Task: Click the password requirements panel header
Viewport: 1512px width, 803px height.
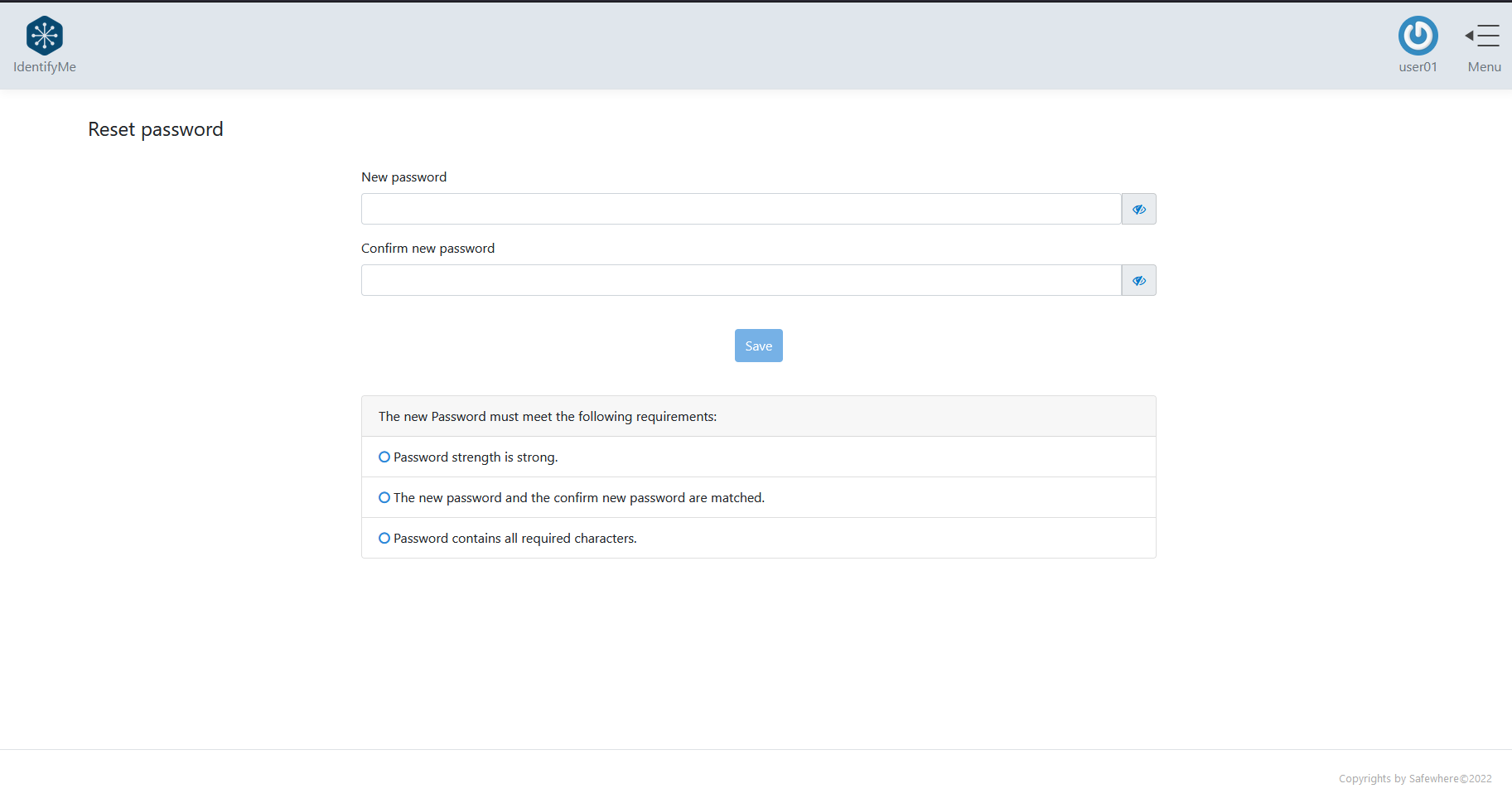Action: tap(548, 417)
